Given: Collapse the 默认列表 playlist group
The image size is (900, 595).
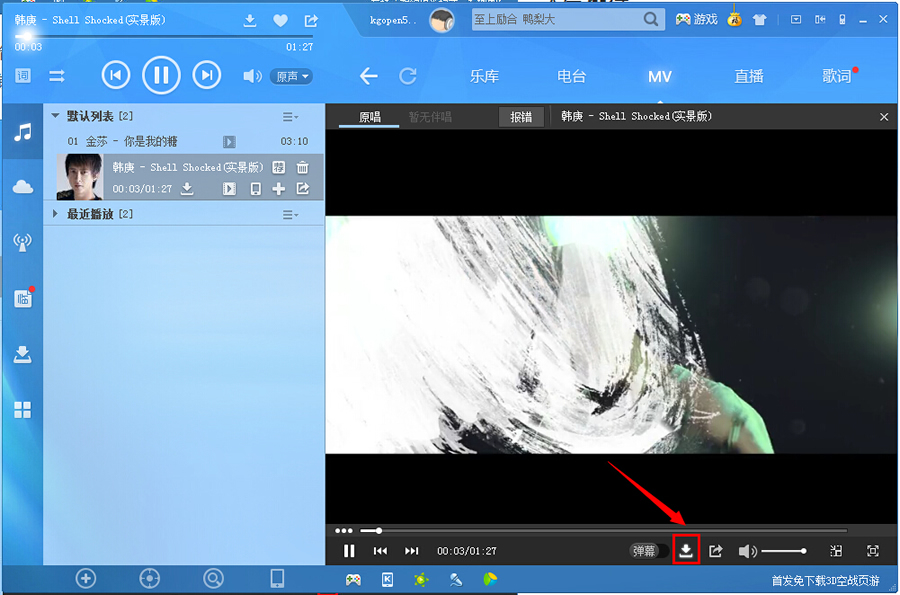Looking at the screenshot, I should pos(56,117).
